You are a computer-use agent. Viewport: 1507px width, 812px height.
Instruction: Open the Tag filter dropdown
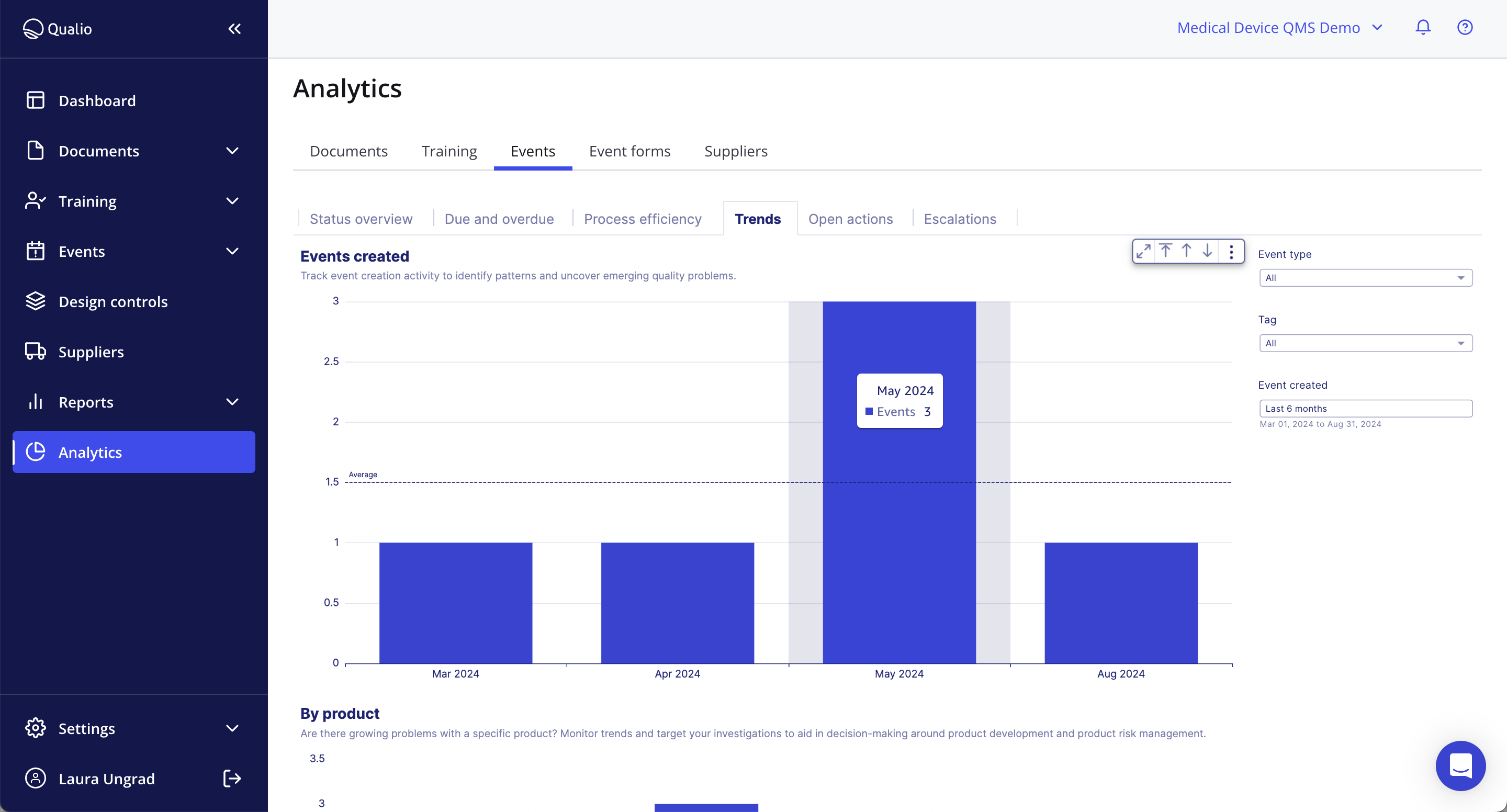tap(1365, 343)
